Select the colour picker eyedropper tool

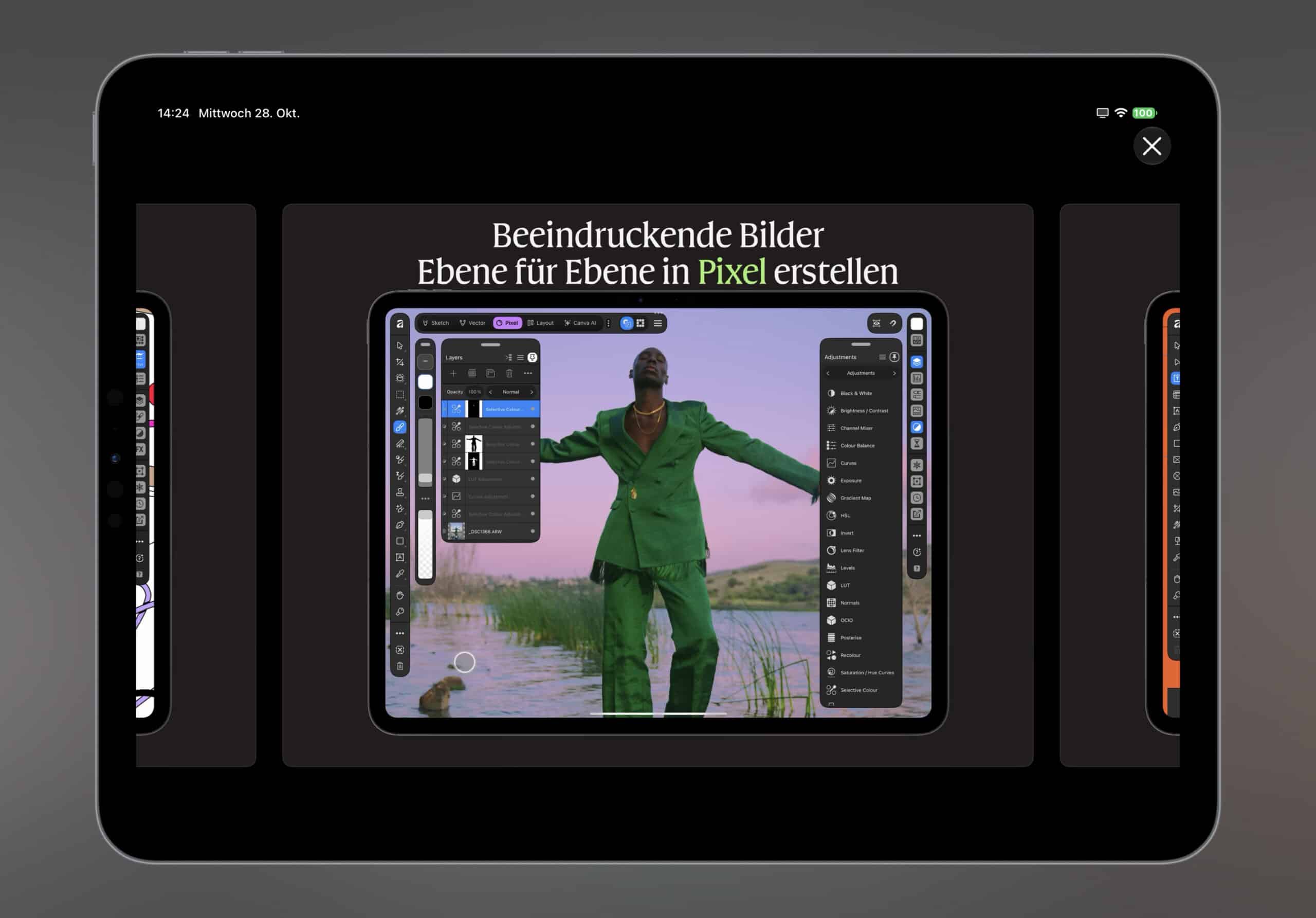pos(400,574)
